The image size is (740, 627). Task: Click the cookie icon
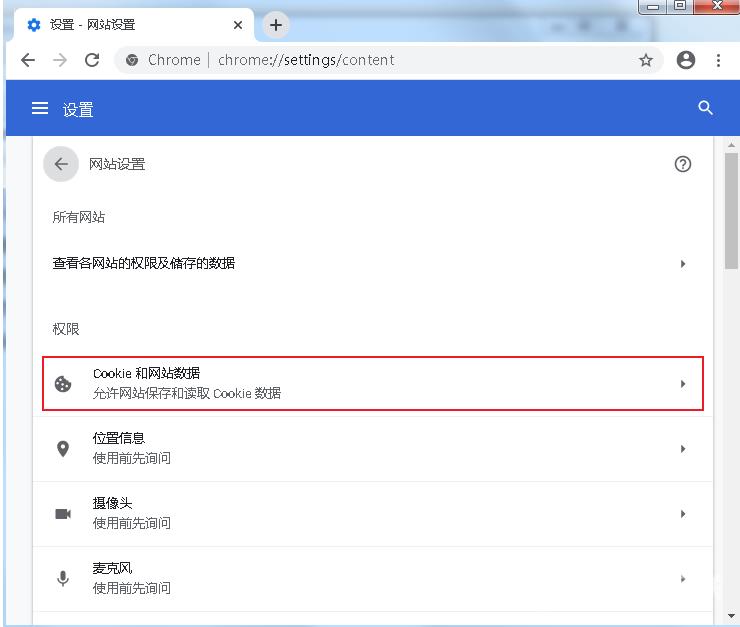(x=63, y=384)
